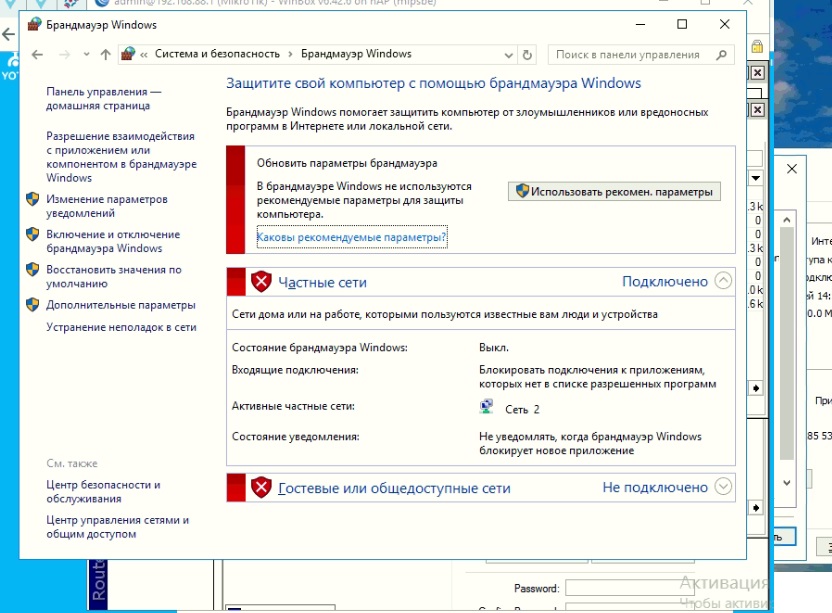Click 'Состояние брандмауэра Windows:' label

click(x=320, y=348)
